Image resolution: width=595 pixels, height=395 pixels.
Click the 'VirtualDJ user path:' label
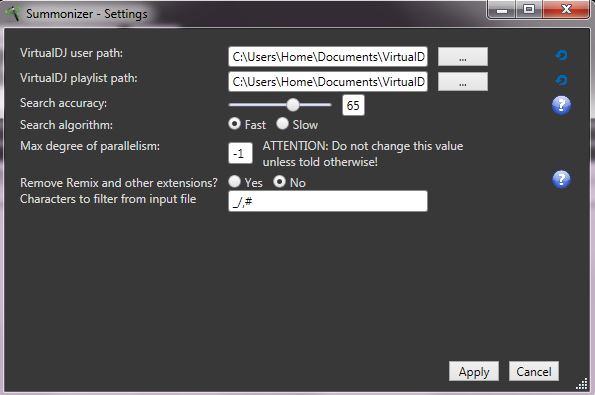click(71, 53)
